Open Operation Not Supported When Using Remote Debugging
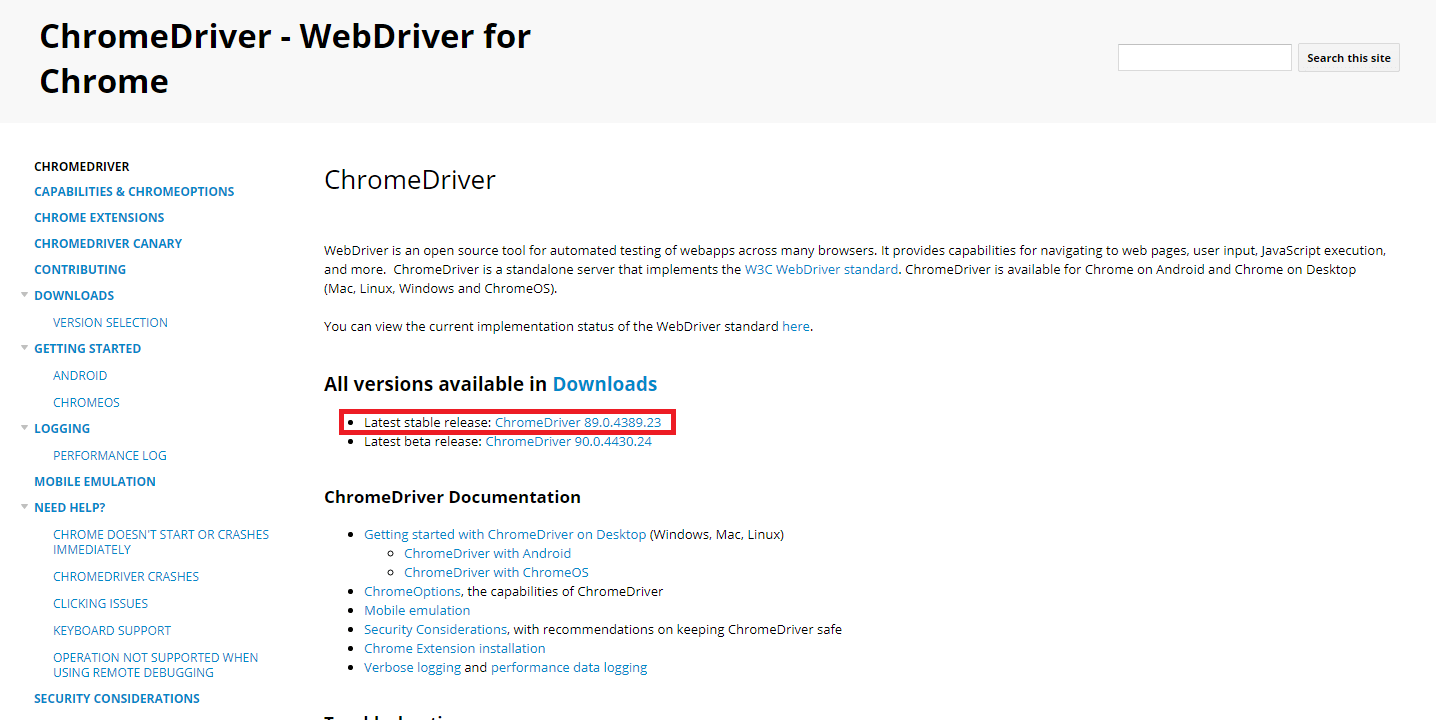Image resolution: width=1436 pixels, height=720 pixels. click(x=156, y=665)
